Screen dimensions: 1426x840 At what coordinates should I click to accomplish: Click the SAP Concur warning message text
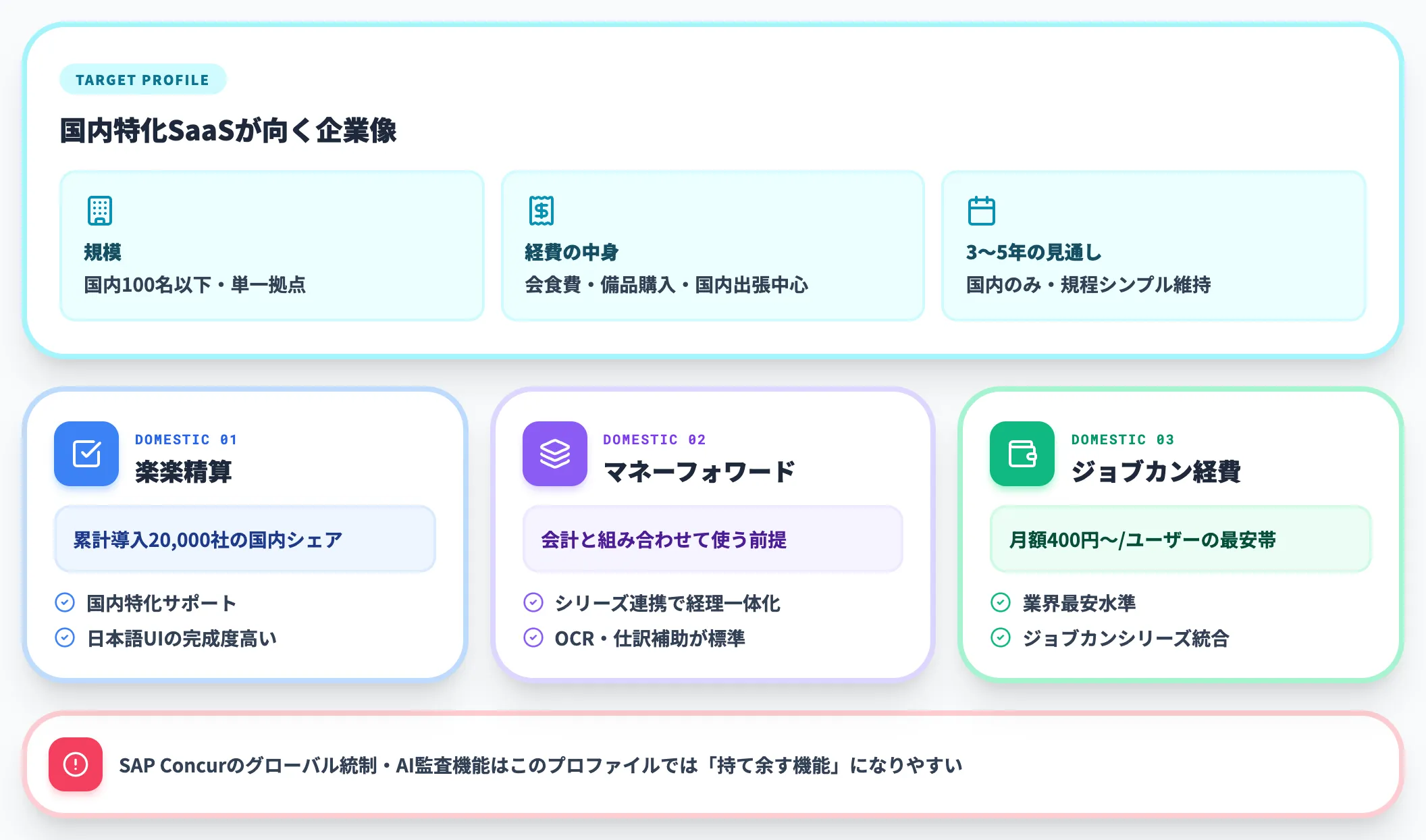[x=541, y=765]
